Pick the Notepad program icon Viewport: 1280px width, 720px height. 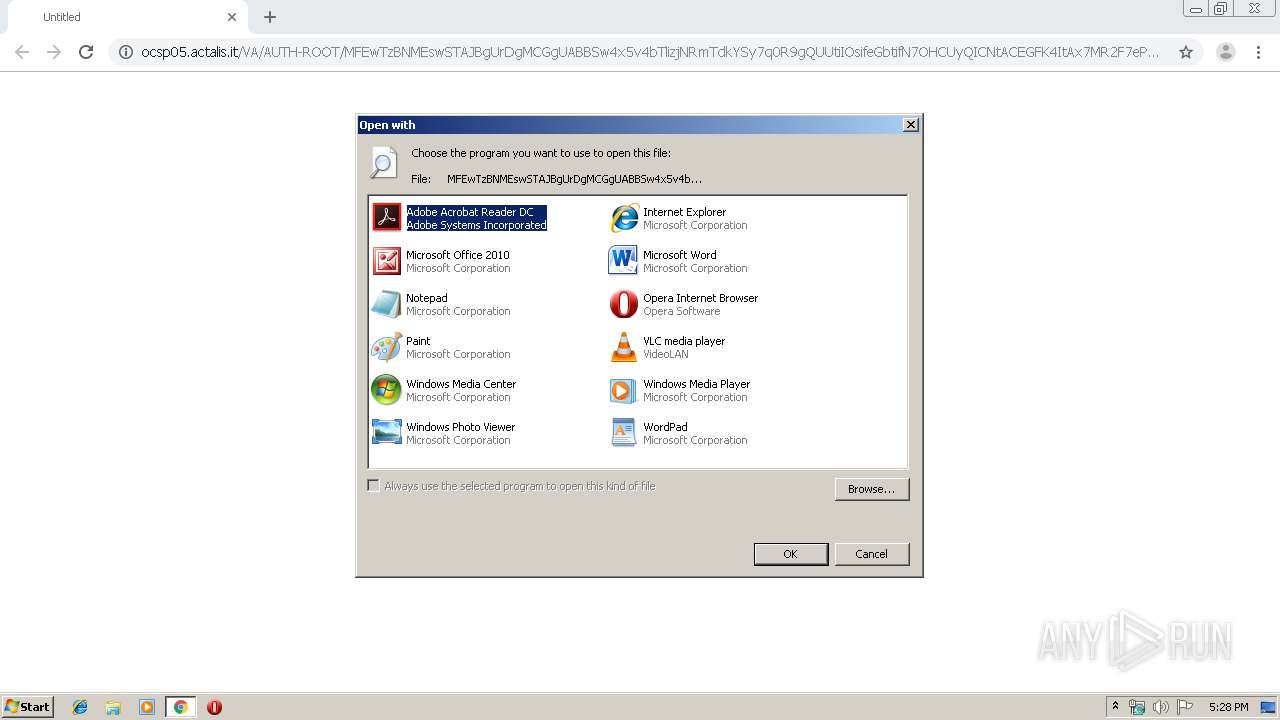tap(386, 303)
